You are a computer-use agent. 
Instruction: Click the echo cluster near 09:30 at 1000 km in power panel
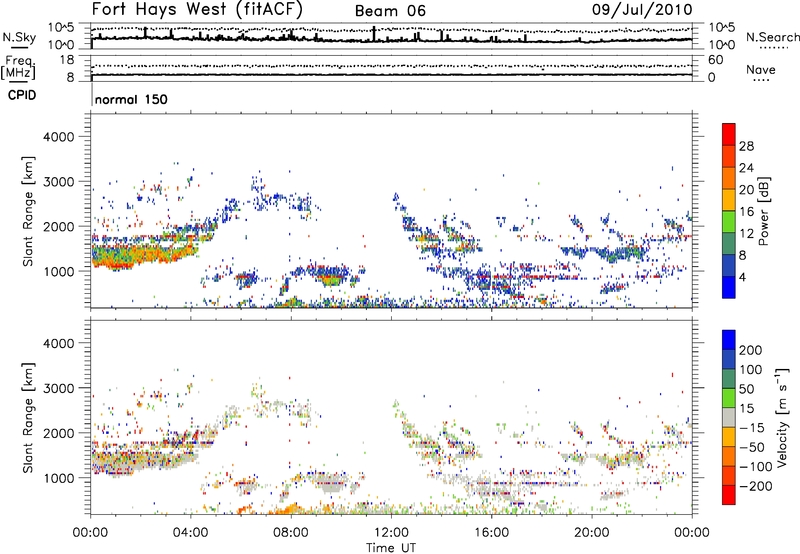(x=332, y=274)
